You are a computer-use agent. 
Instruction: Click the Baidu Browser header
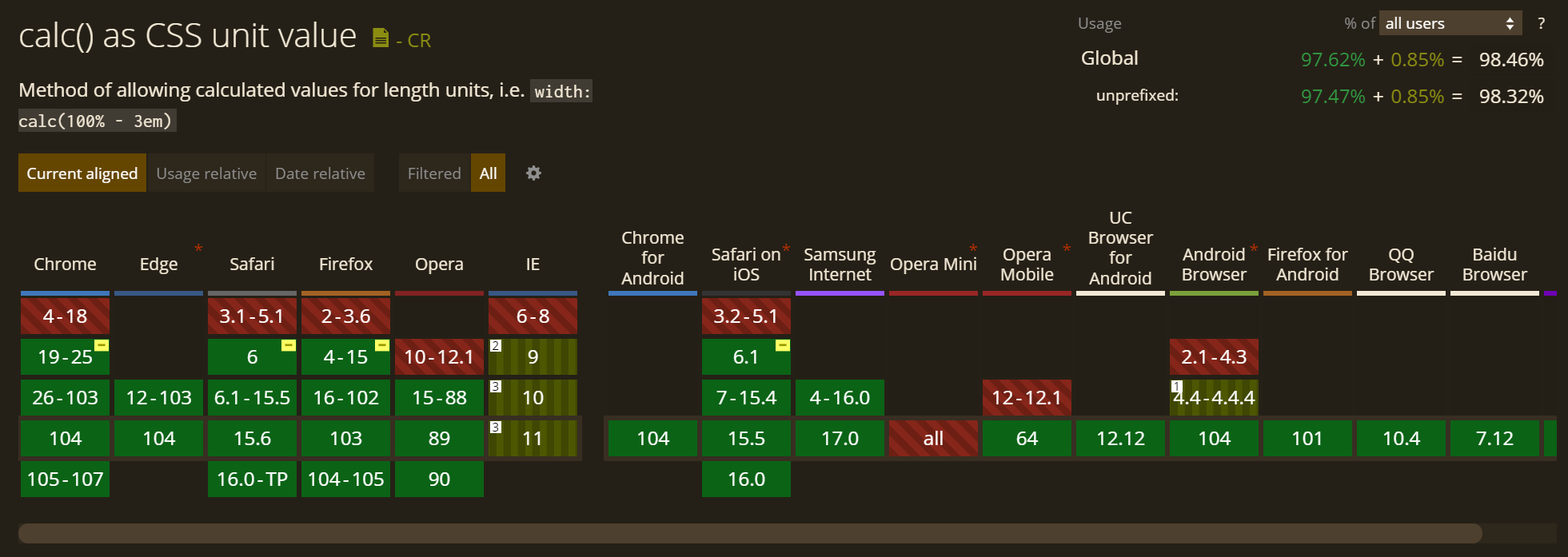pos(1494,264)
